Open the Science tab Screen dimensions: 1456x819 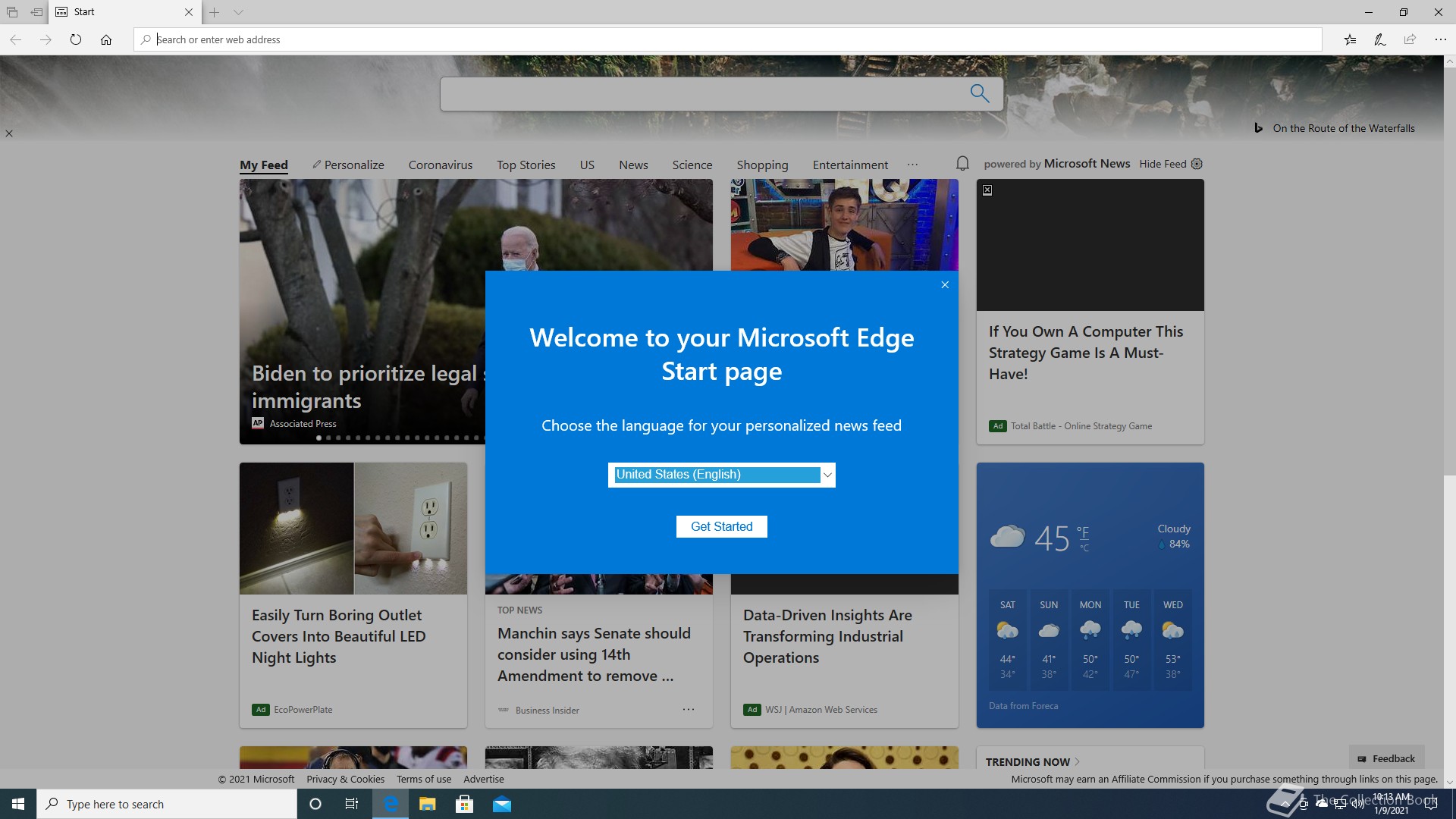[692, 165]
